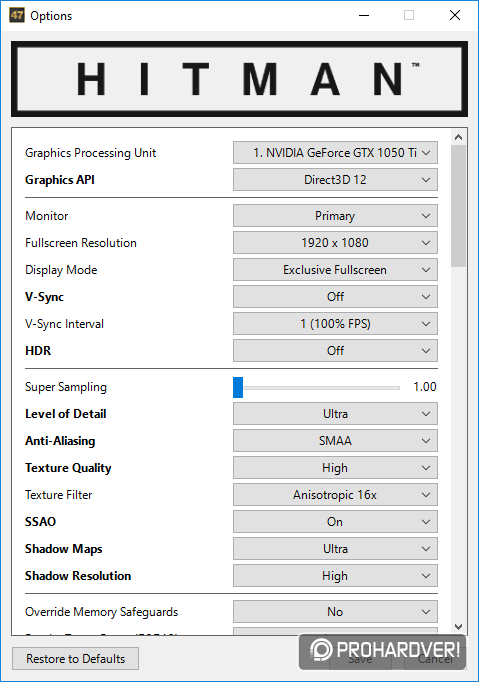479x682 pixels.
Task: Close the Options window
Action: click(x=455, y=15)
